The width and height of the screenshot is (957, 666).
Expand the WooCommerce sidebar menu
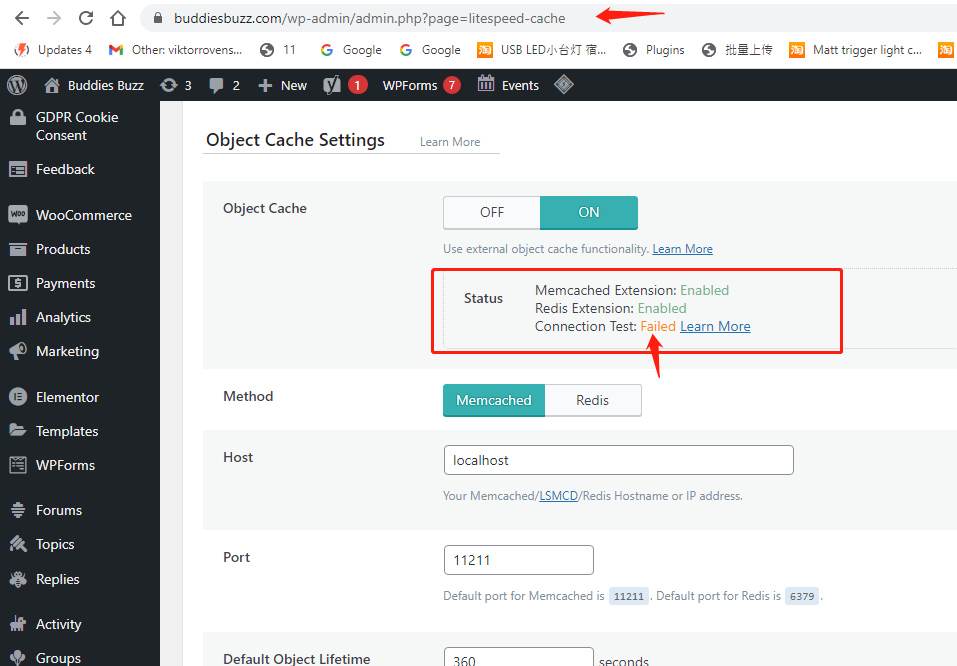[83, 215]
